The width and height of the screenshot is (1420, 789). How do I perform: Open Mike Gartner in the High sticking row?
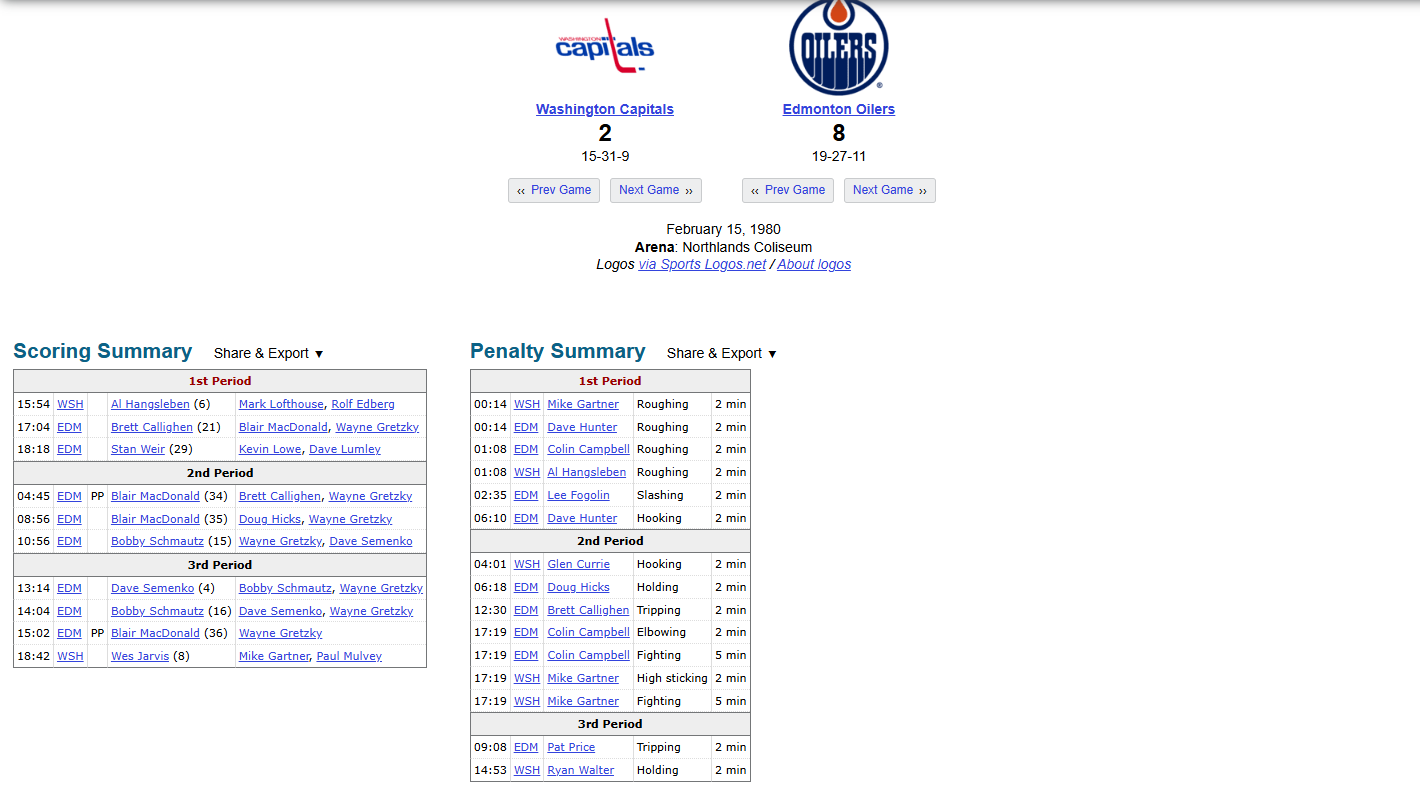pos(583,678)
